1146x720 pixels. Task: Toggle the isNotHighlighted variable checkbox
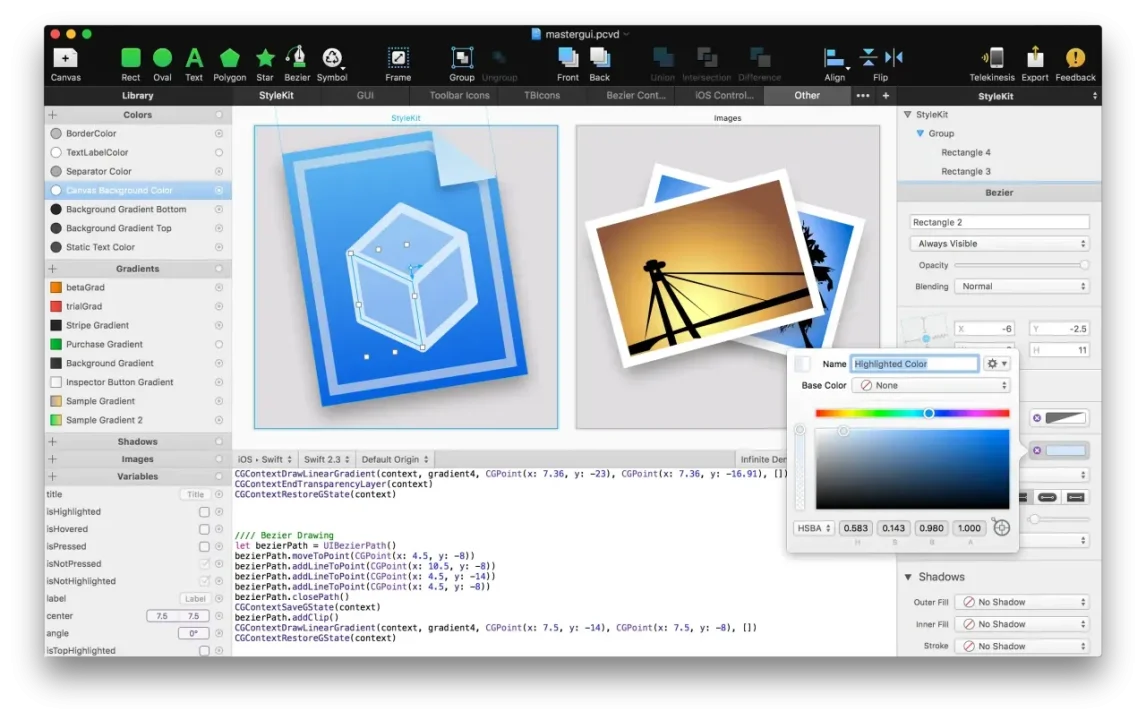coord(205,581)
